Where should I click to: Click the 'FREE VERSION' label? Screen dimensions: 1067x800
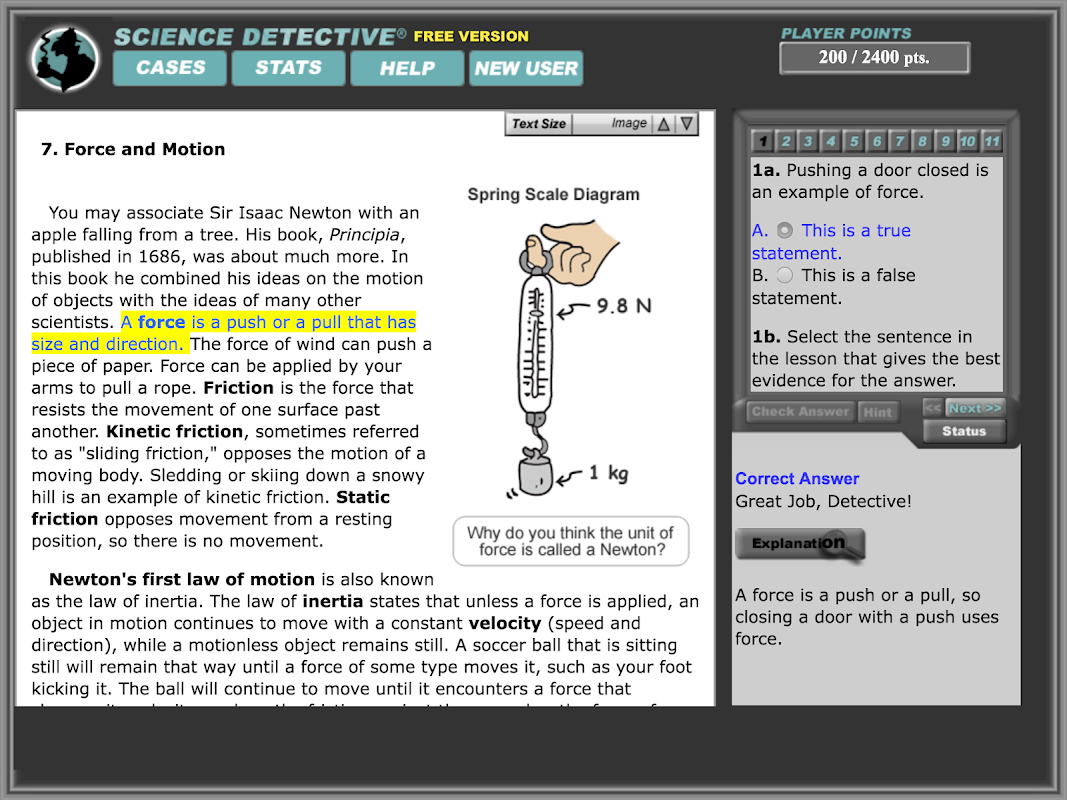click(x=471, y=37)
